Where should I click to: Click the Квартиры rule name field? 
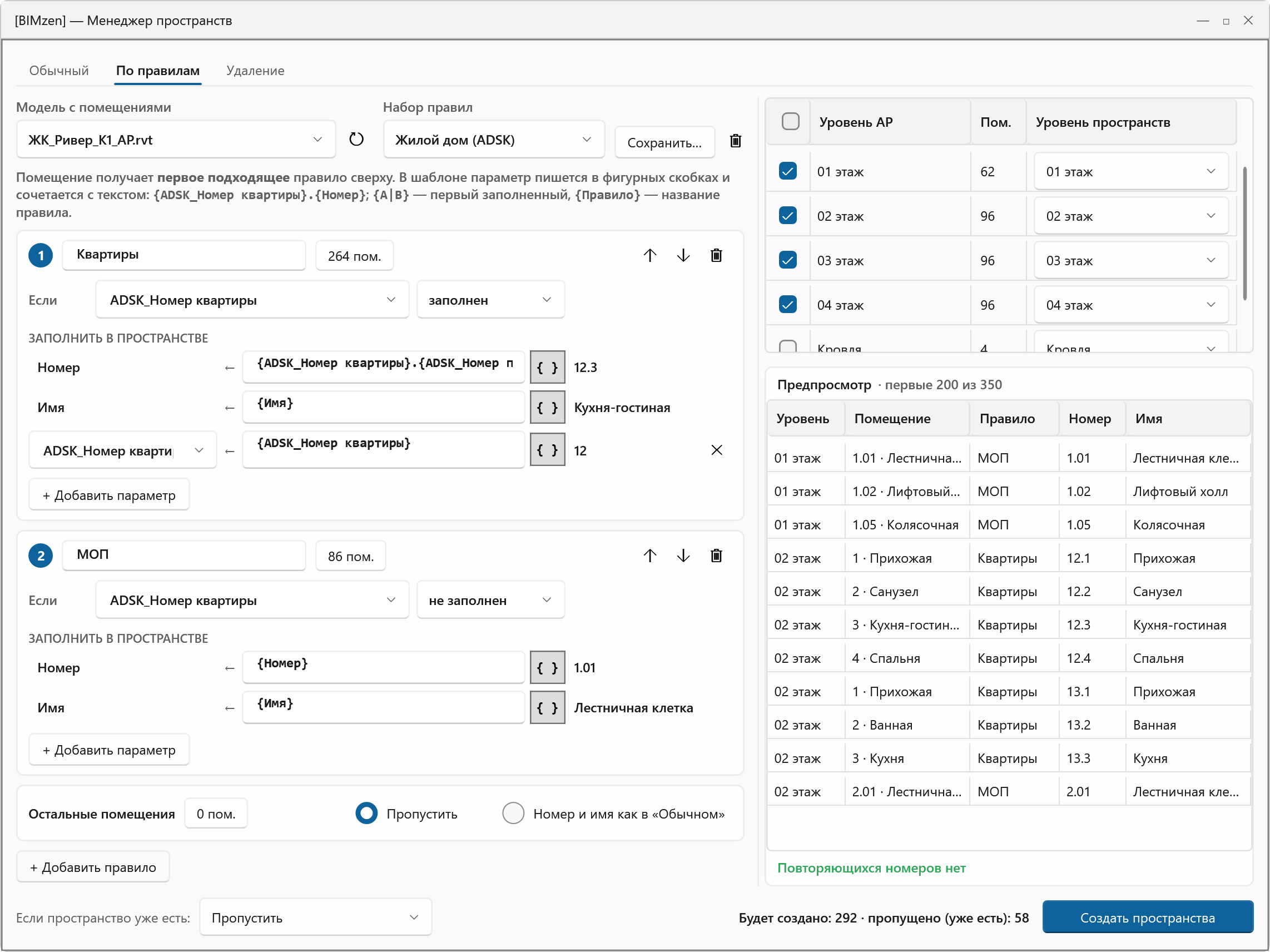pyautogui.click(x=183, y=255)
